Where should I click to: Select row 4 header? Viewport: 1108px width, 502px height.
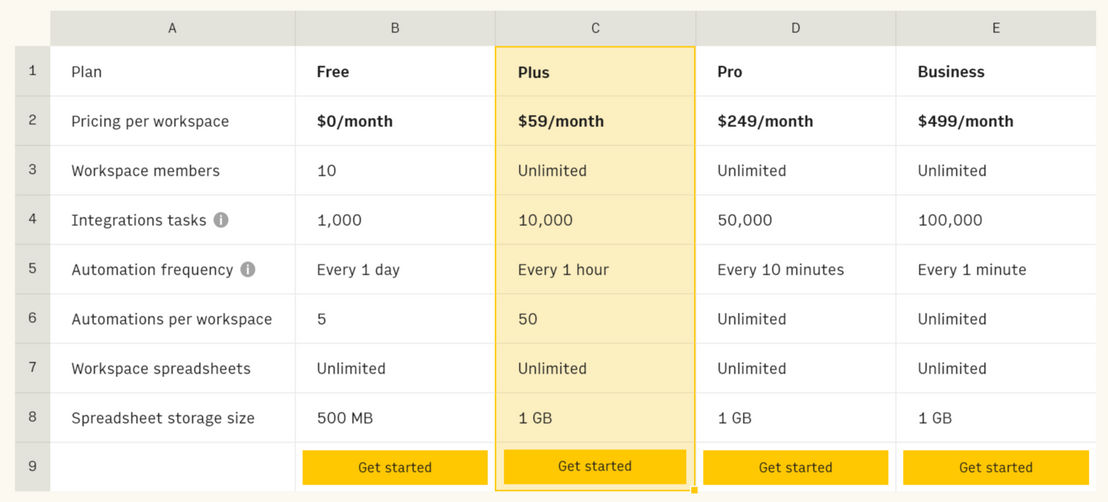33,220
